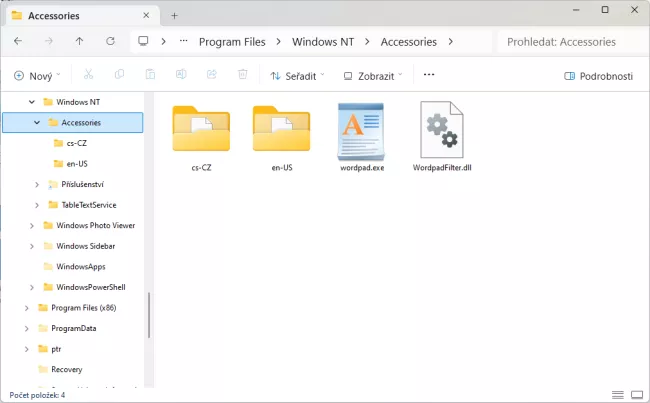Screen dimensions: 650x403
Task: Click the Paste clipboard icon
Action: tap(150, 75)
